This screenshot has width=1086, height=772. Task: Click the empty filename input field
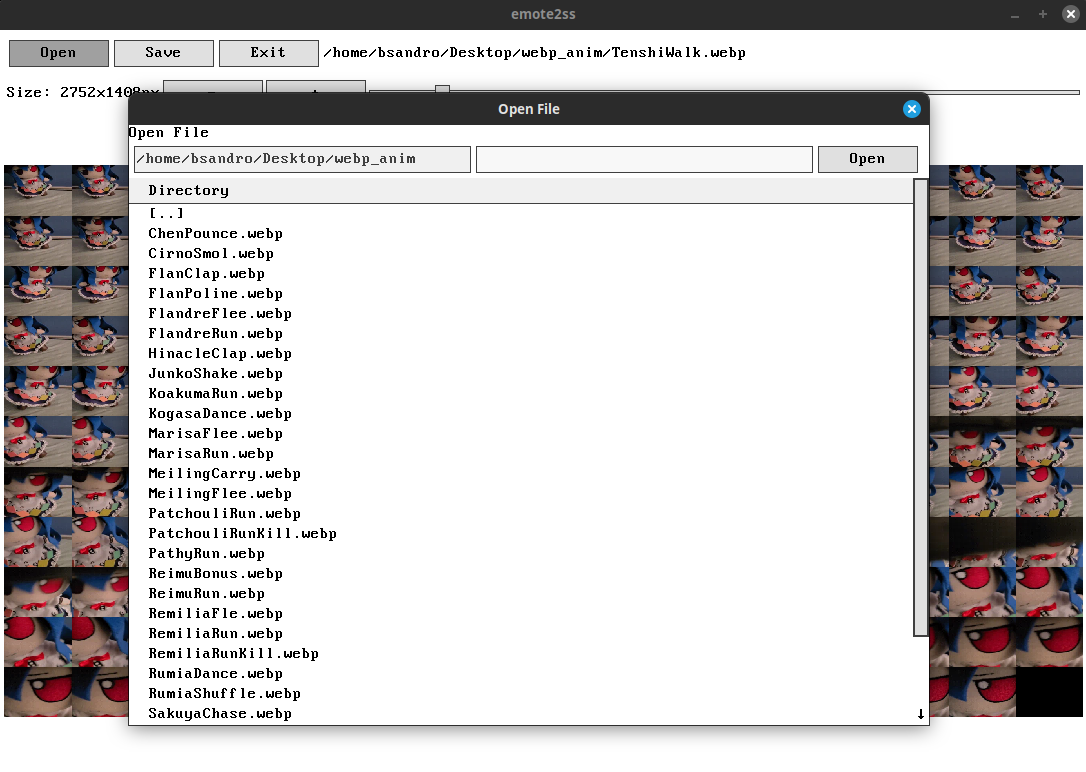pos(644,159)
